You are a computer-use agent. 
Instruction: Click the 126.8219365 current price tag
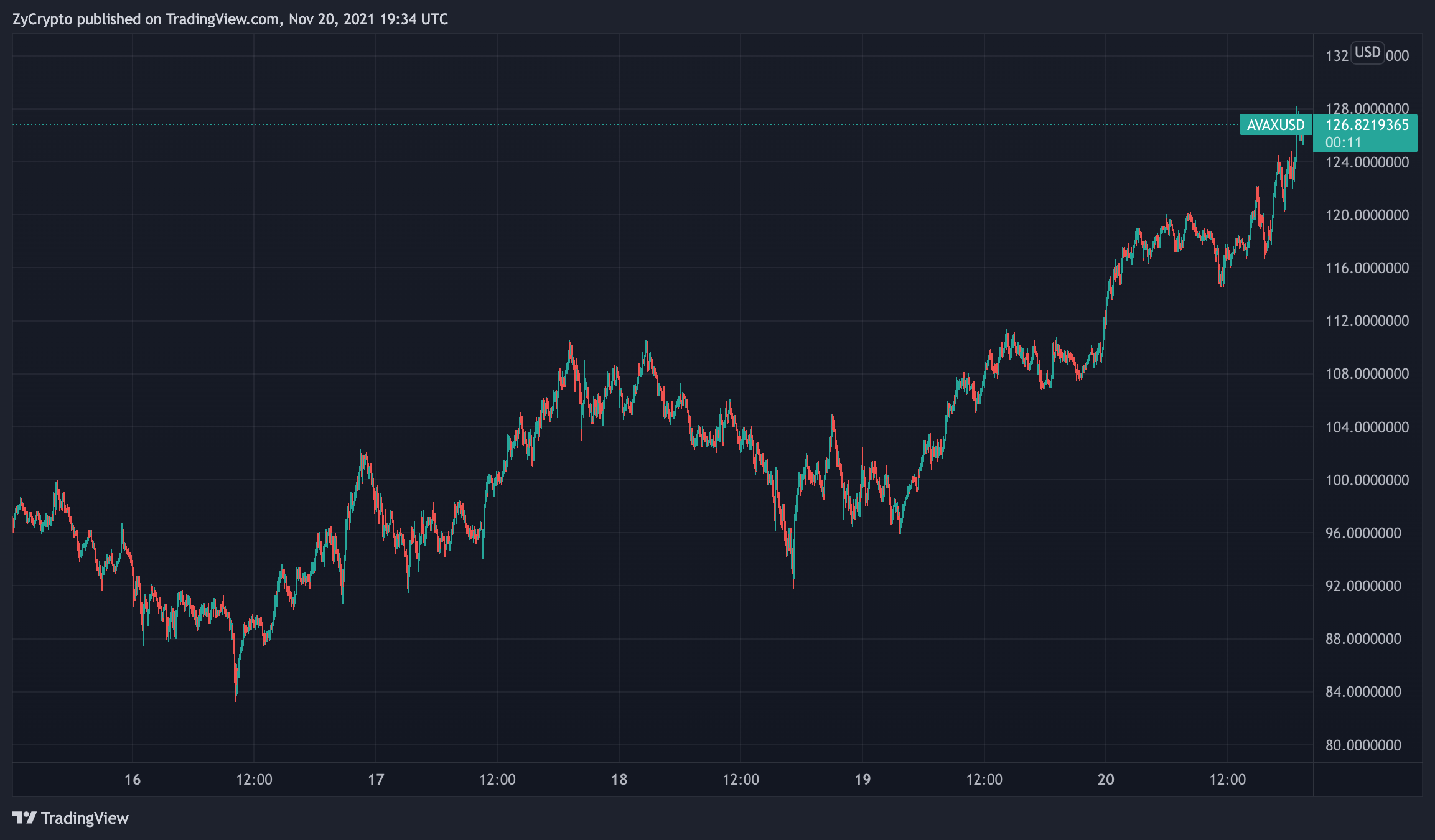1367,125
